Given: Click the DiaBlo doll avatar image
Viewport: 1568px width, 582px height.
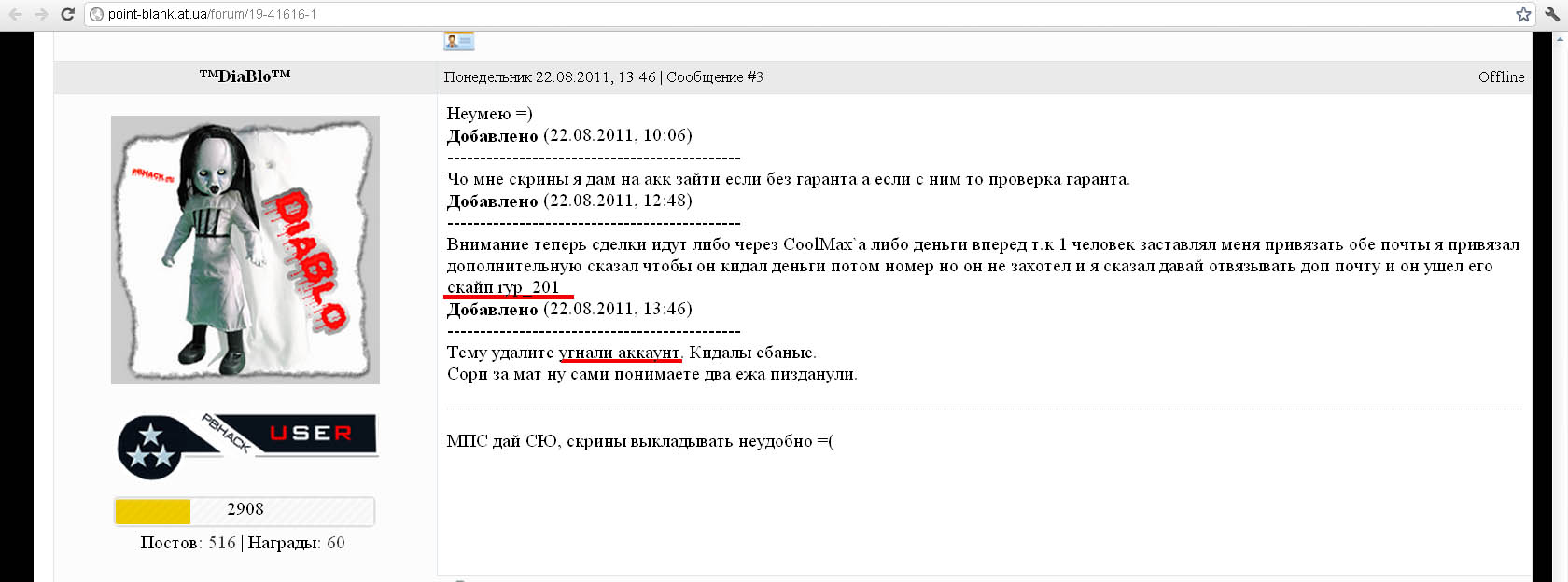Looking at the screenshot, I should [x=245, y=249].
